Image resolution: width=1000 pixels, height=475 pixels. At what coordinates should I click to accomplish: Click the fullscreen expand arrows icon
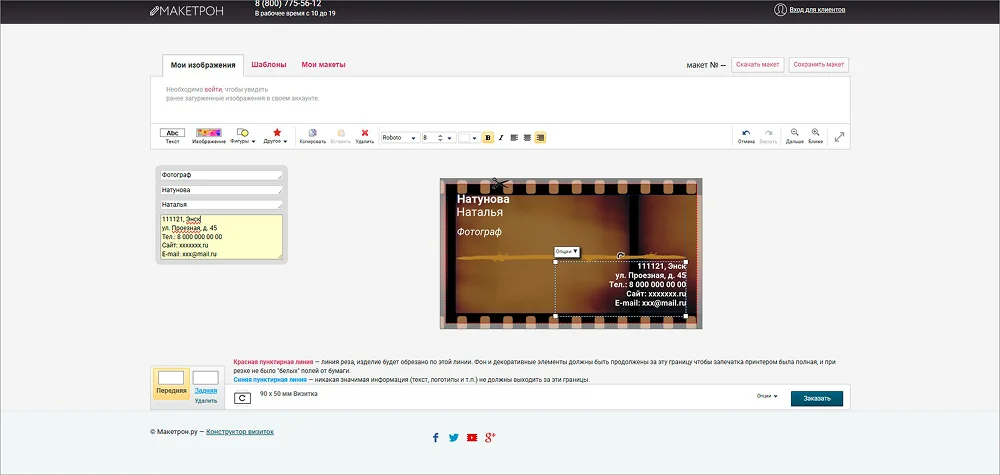(x=840, y=137)
